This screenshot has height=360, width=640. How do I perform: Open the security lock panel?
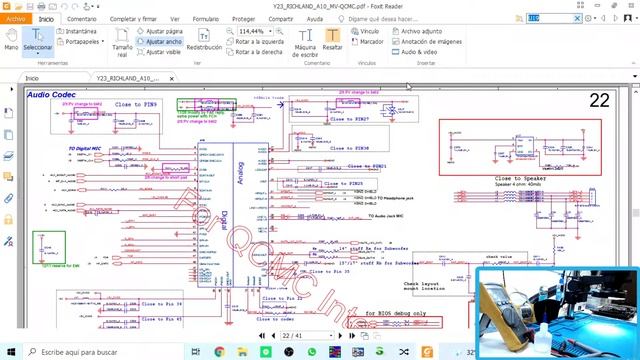click(x=8, y=220)
